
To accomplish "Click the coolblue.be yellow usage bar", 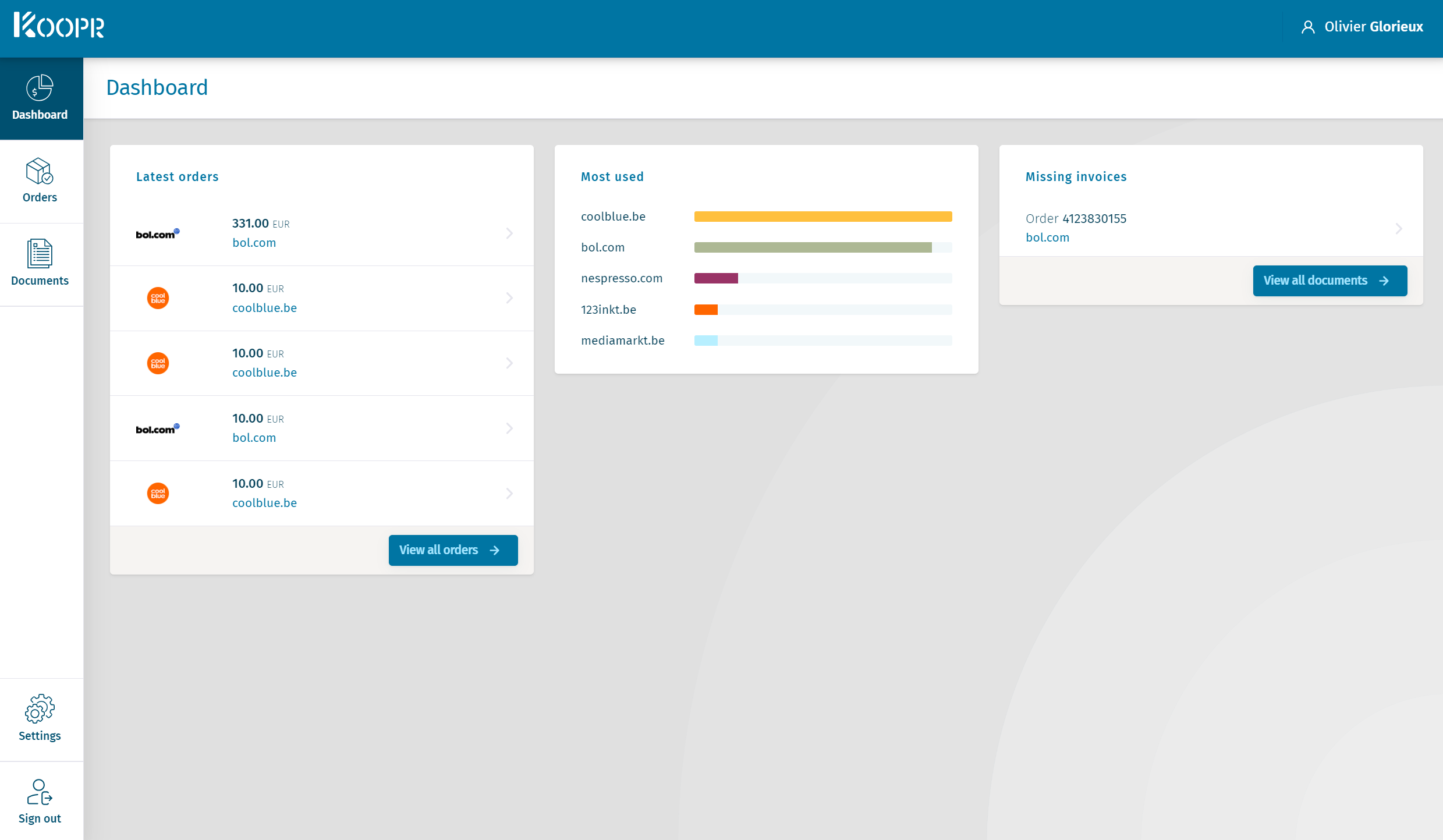I will [823, 217].
